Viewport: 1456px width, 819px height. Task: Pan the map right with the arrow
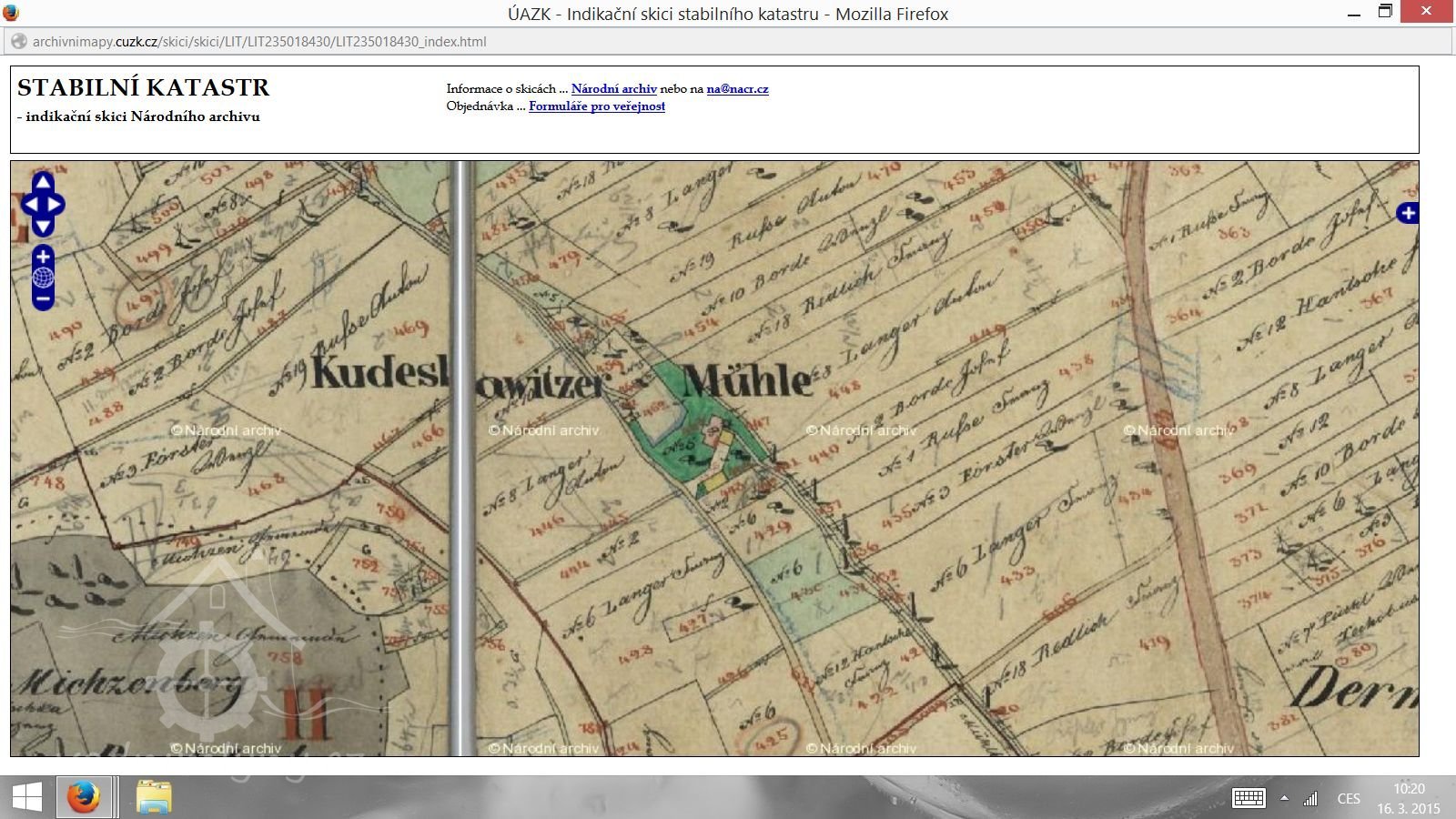click(56, 205)
